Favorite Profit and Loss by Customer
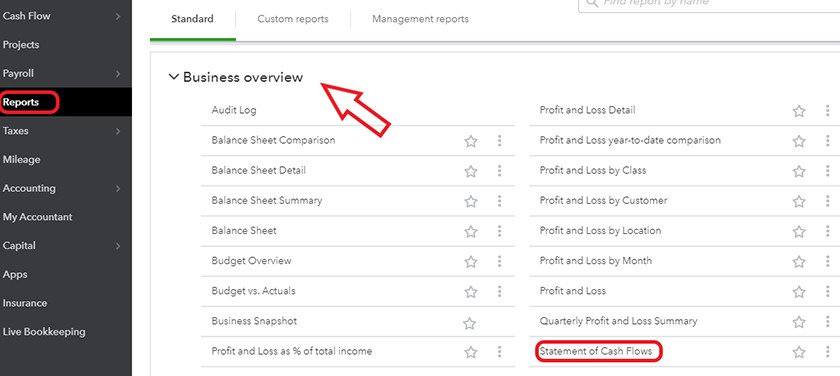The image size is (840, 376). pyautogui.click(x=799, y=201)
